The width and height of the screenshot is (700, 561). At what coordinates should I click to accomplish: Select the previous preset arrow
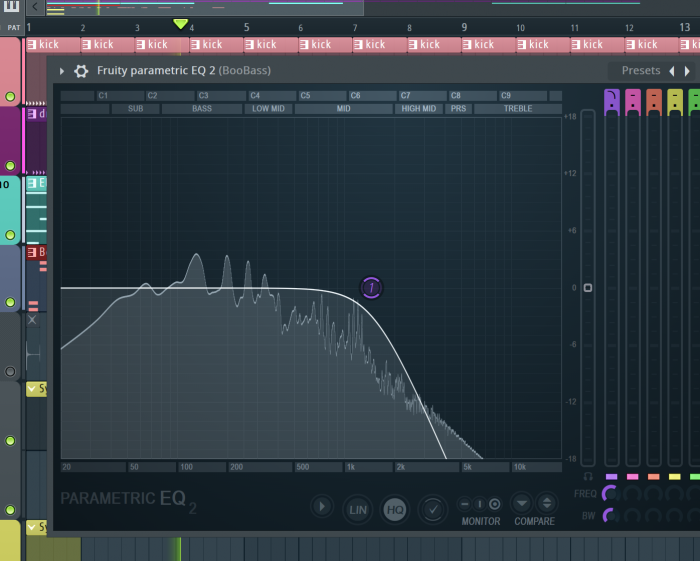click(x=672, y=71)
